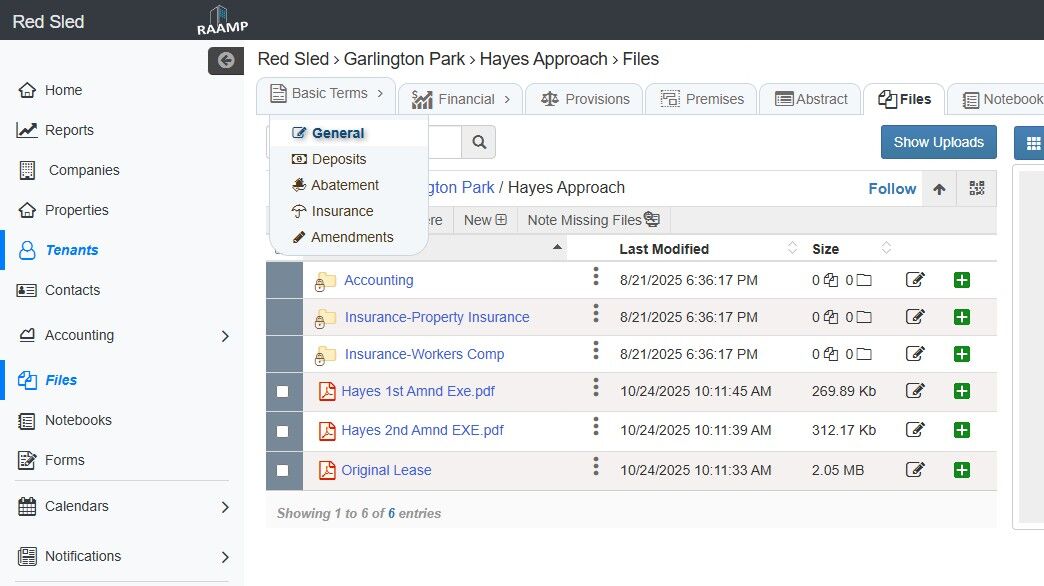Click the search magnifier button
1044x586 pixels.
point(479,142)
